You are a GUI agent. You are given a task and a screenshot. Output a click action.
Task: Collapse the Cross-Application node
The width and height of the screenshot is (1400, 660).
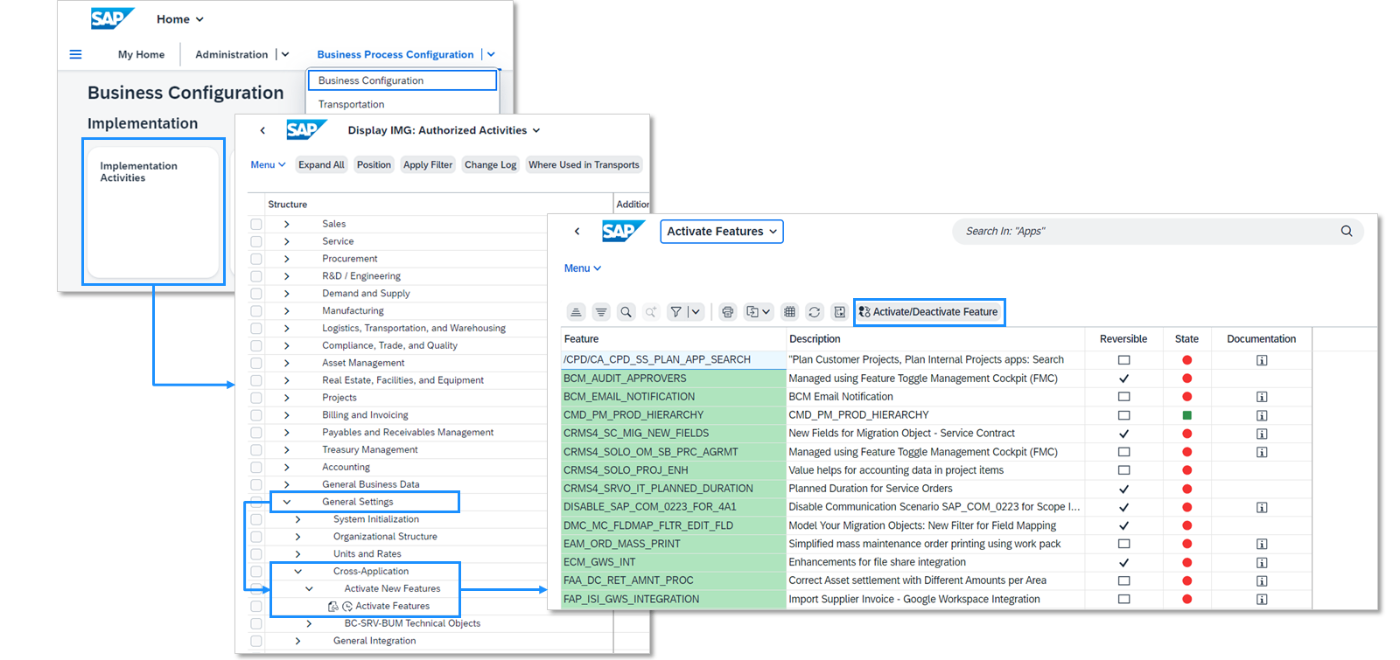point(298,572)
